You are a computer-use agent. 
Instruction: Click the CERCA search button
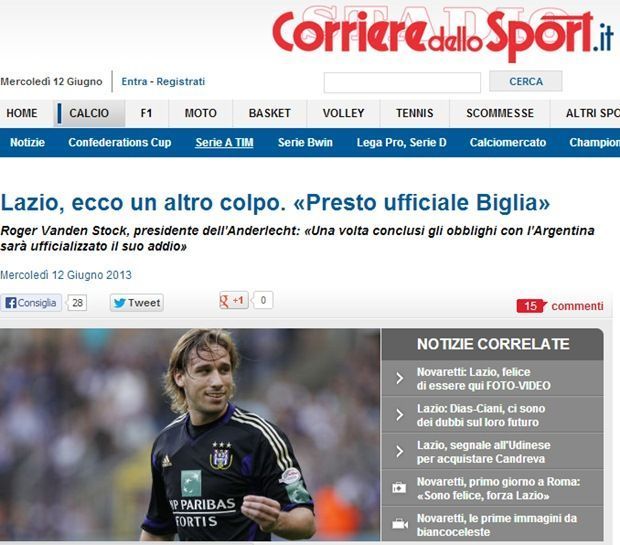[525, 81]
